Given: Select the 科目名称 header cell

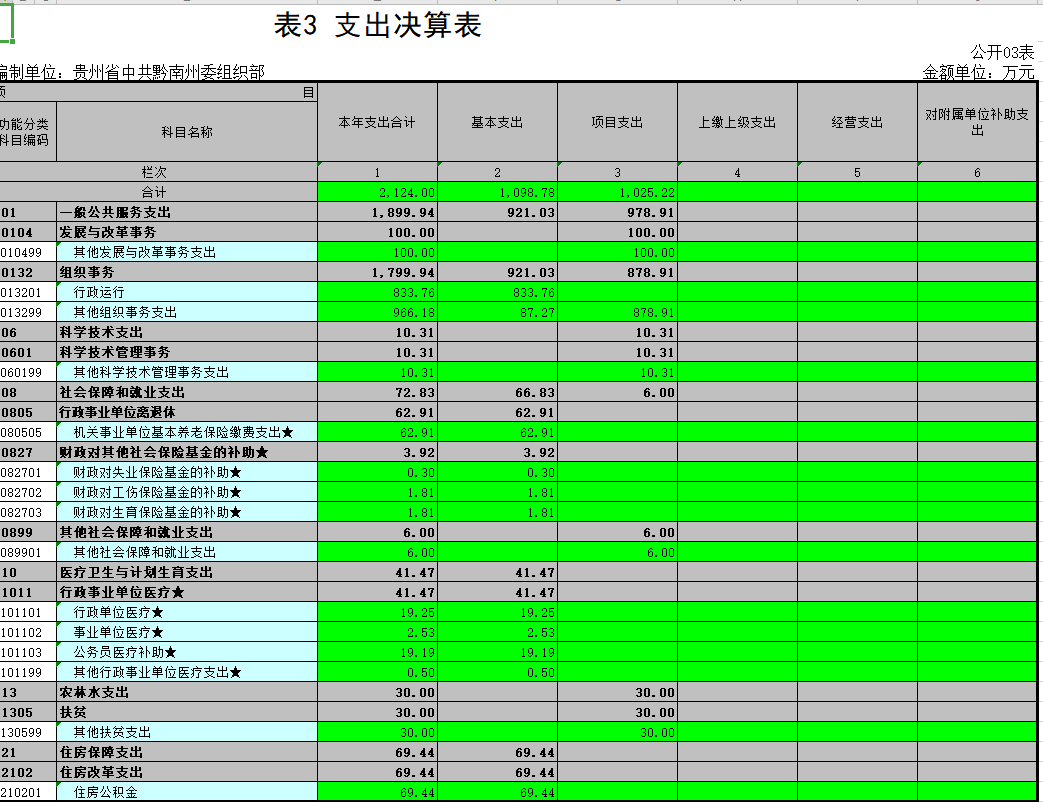Looking at the screenshot, I should (x=187, y=132).
